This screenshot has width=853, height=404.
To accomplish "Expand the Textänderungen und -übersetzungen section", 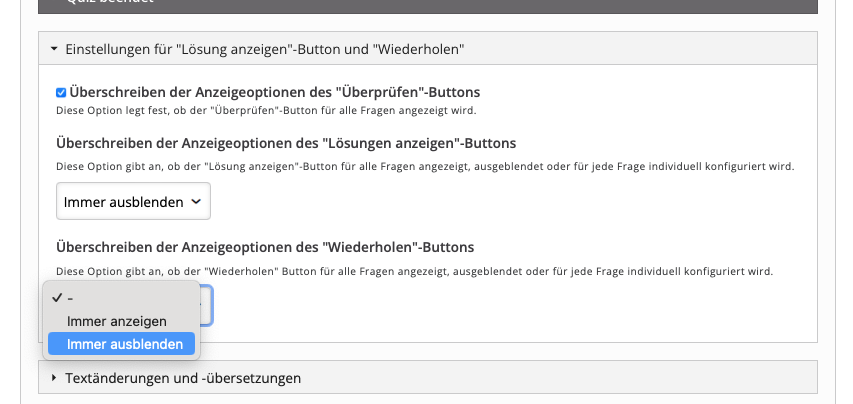I will [x=183, y=378].
